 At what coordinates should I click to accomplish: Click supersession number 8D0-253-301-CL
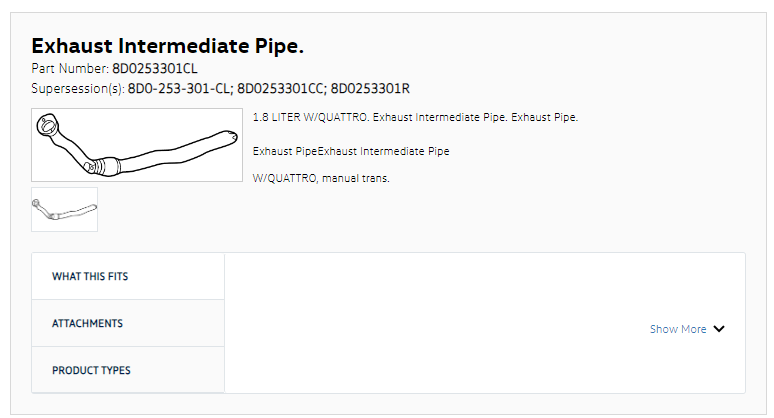coord(179,89)
